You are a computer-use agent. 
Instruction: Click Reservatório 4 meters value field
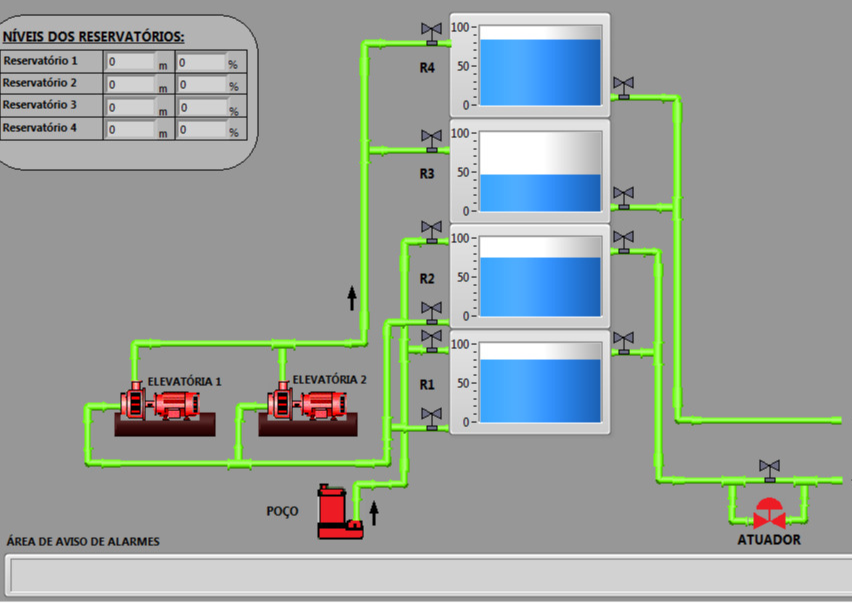[x=130, y=129]
